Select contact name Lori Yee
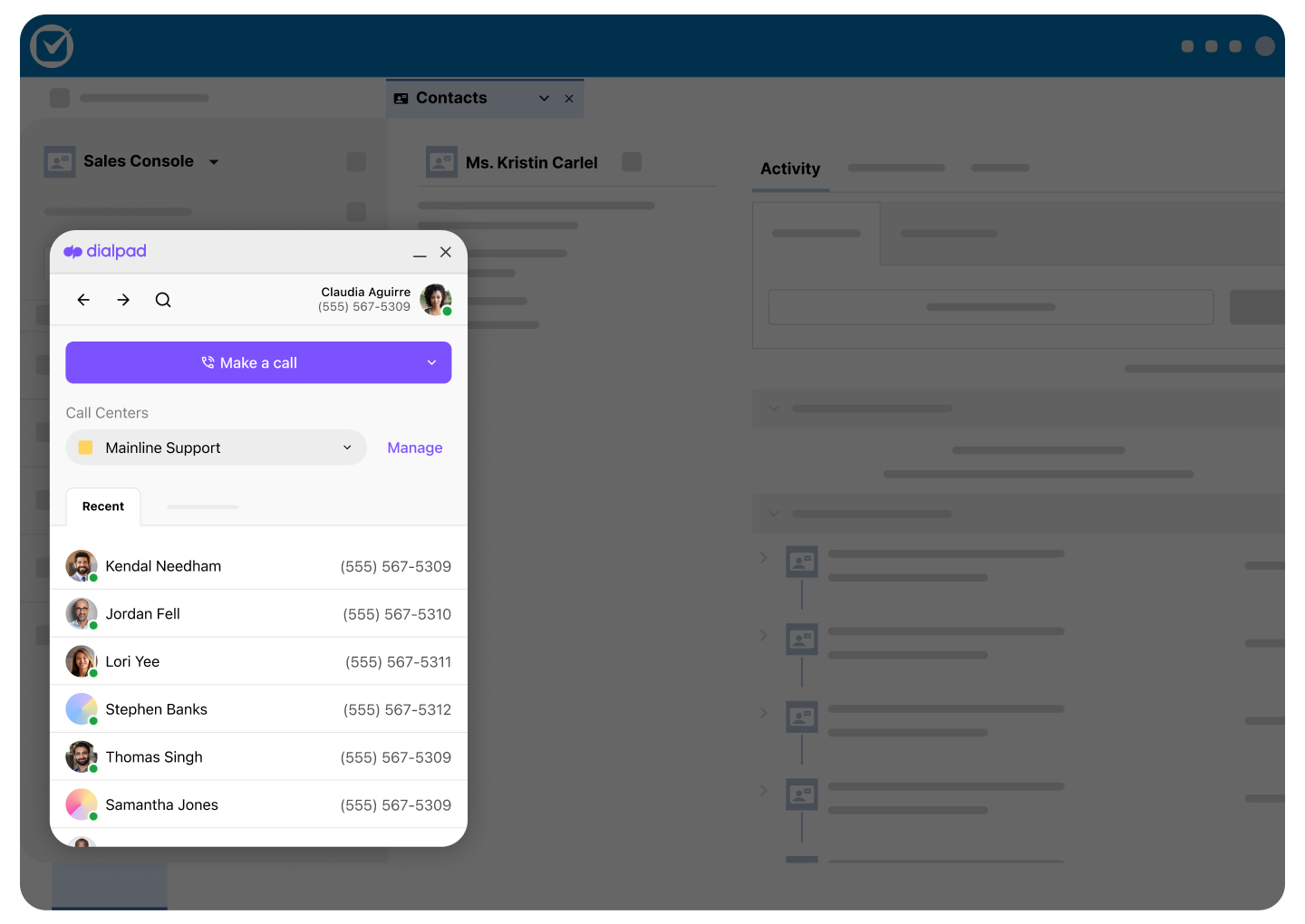Viewport: 1305px width, 924px height. pyautogui.click(x=132, y=661)
